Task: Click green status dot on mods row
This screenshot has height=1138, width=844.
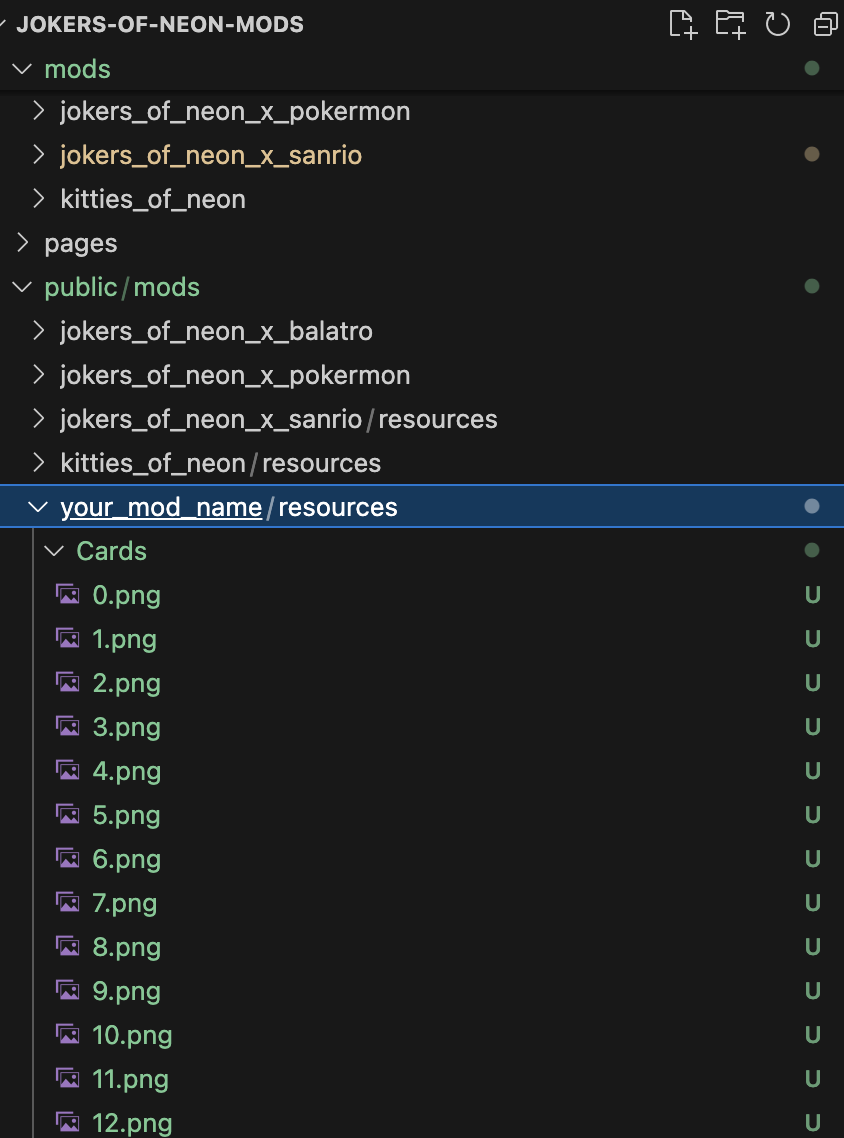Action: tap(812, 68)
